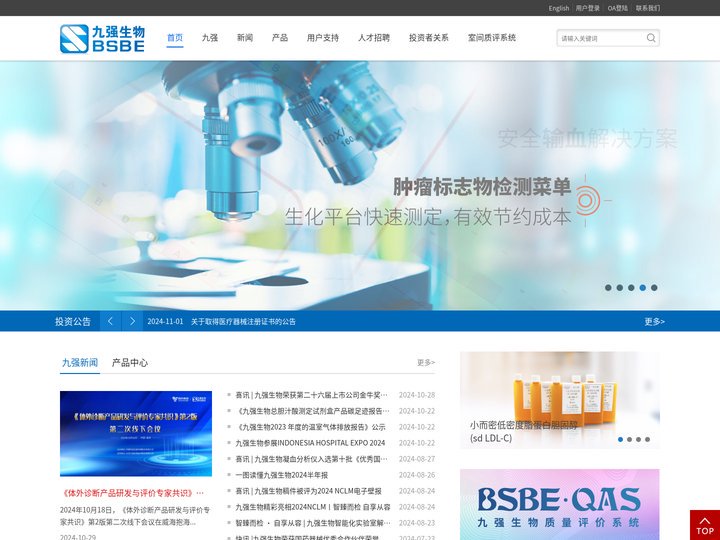Click 更多> beside news tabs
Viewport: 720px width, 540px height.
(426, 363)
